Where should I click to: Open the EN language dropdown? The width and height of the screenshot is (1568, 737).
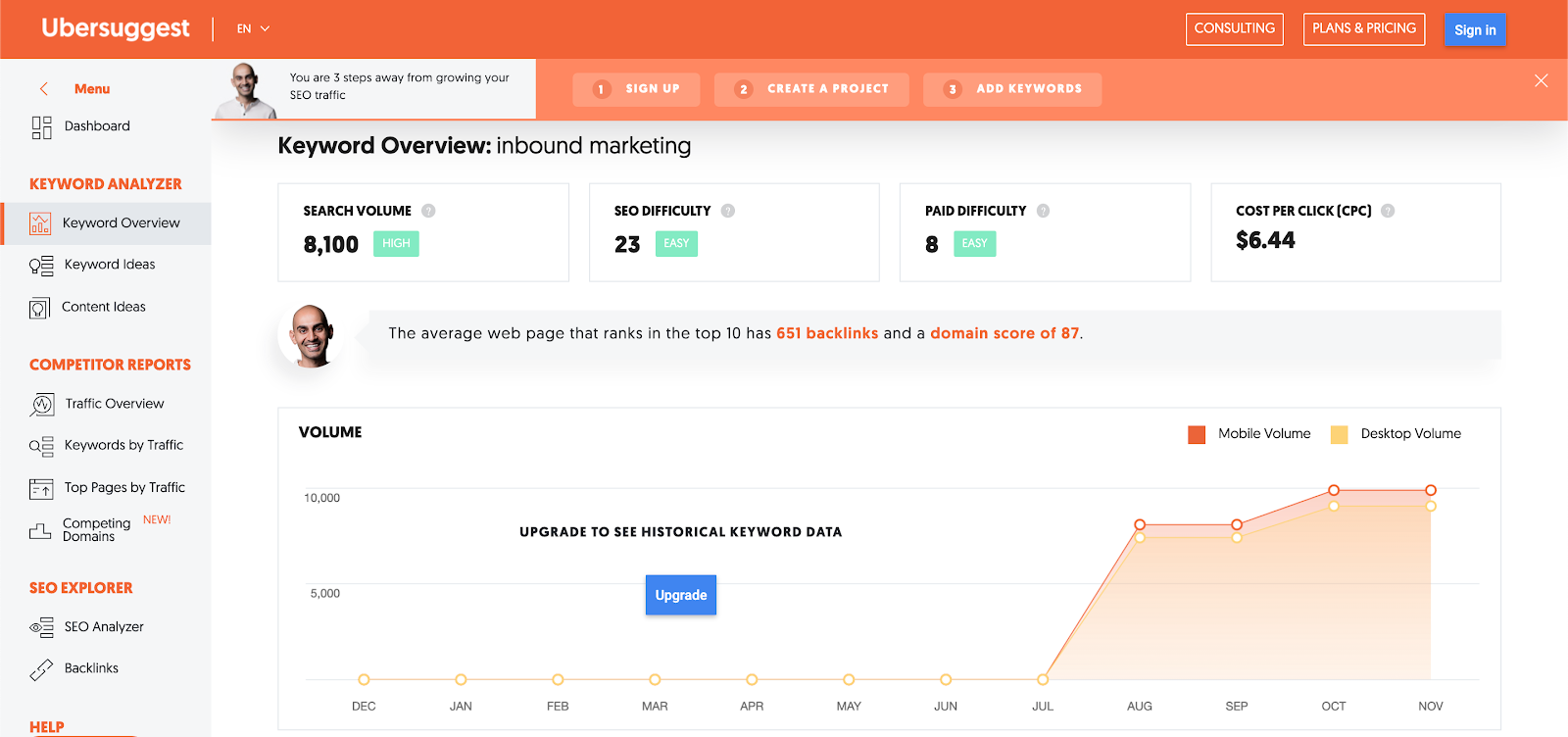(253, 29)
